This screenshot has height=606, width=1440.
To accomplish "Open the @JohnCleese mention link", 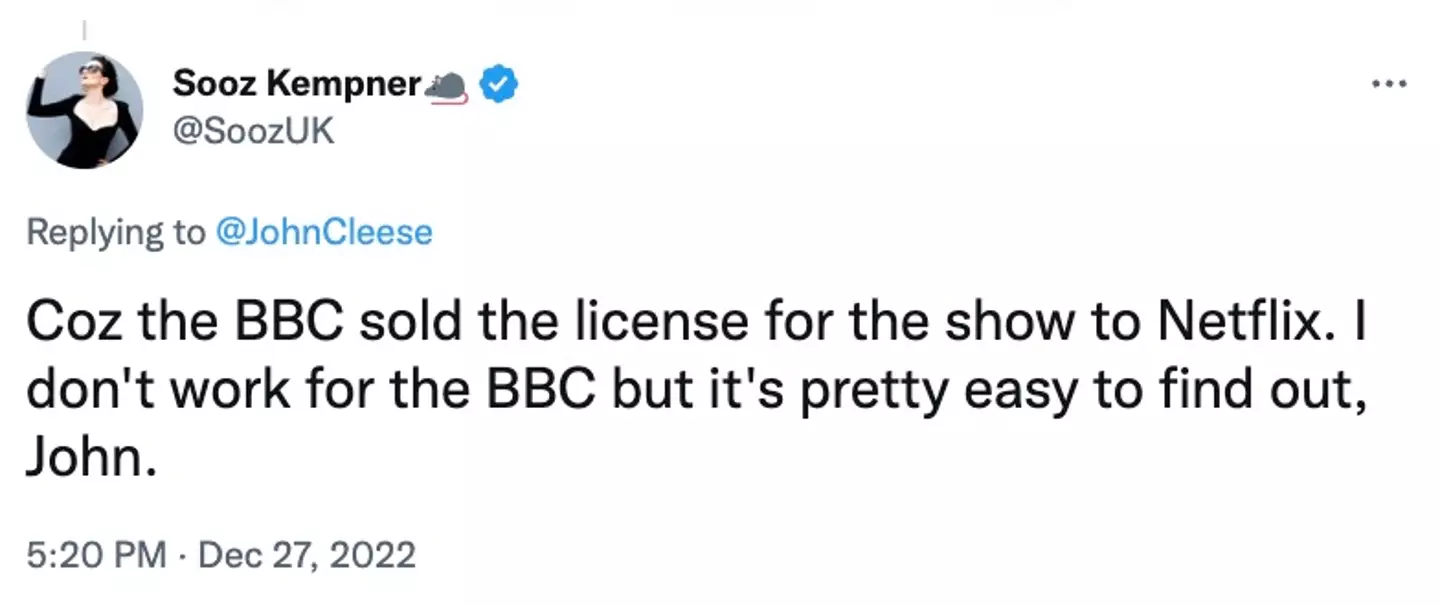I will [324, 233].
